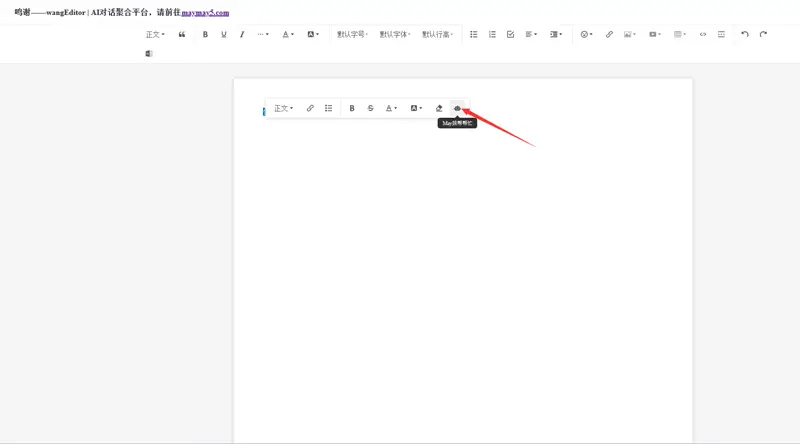Click the undo arrow icon
Viewport: 800px width, 444px height.
744,34
